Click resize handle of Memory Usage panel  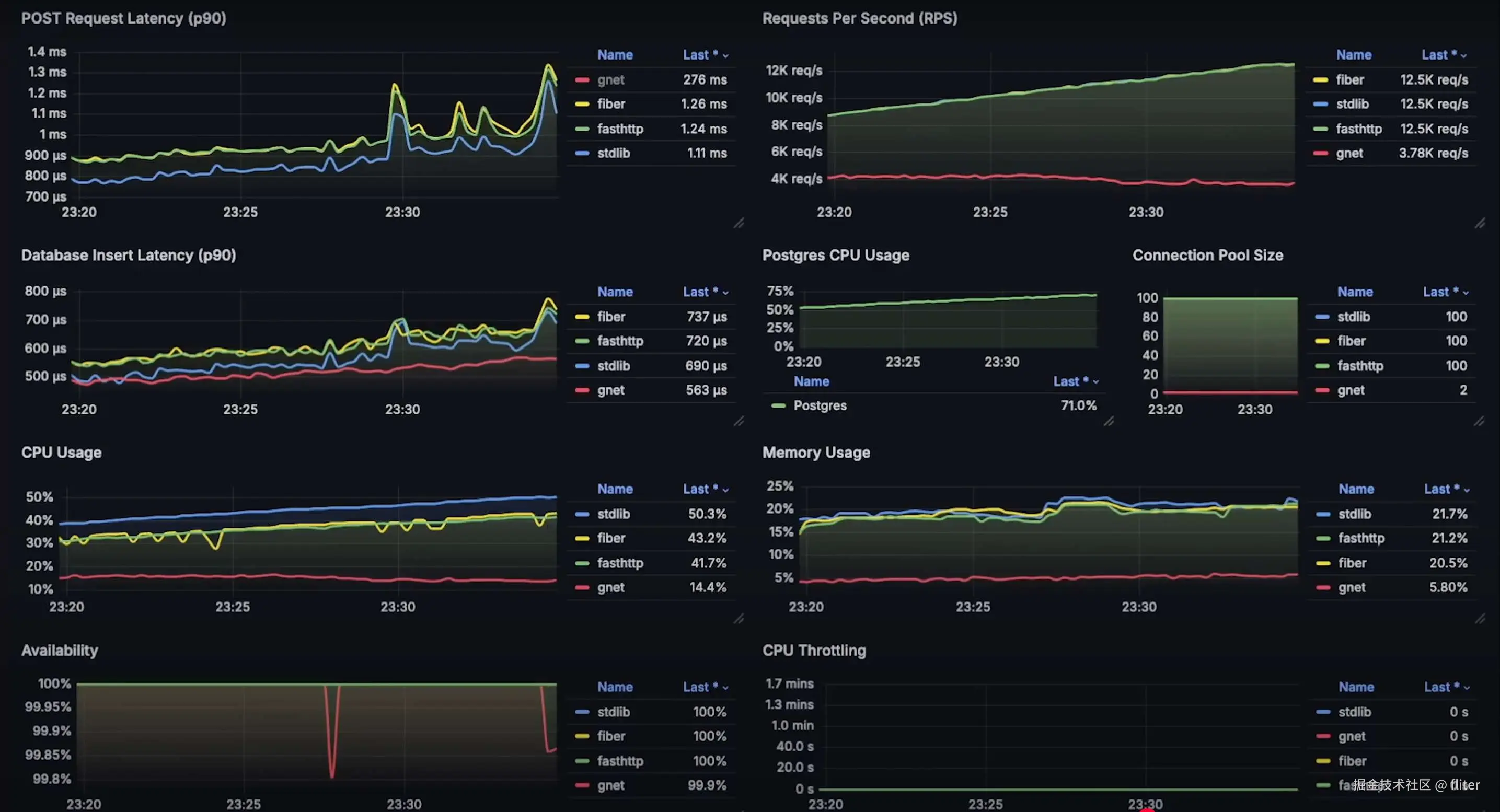[x=1480, y=618]
